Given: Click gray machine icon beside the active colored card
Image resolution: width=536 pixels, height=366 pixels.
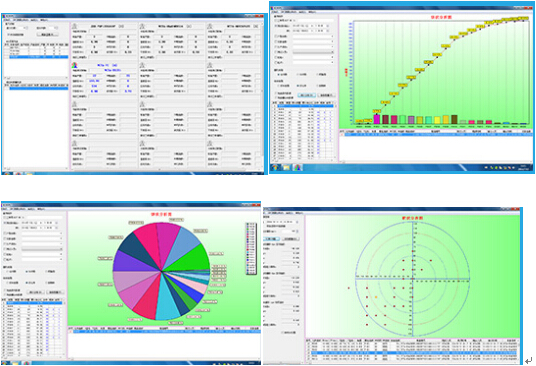Looking at the screenshot, I should 143,65.
